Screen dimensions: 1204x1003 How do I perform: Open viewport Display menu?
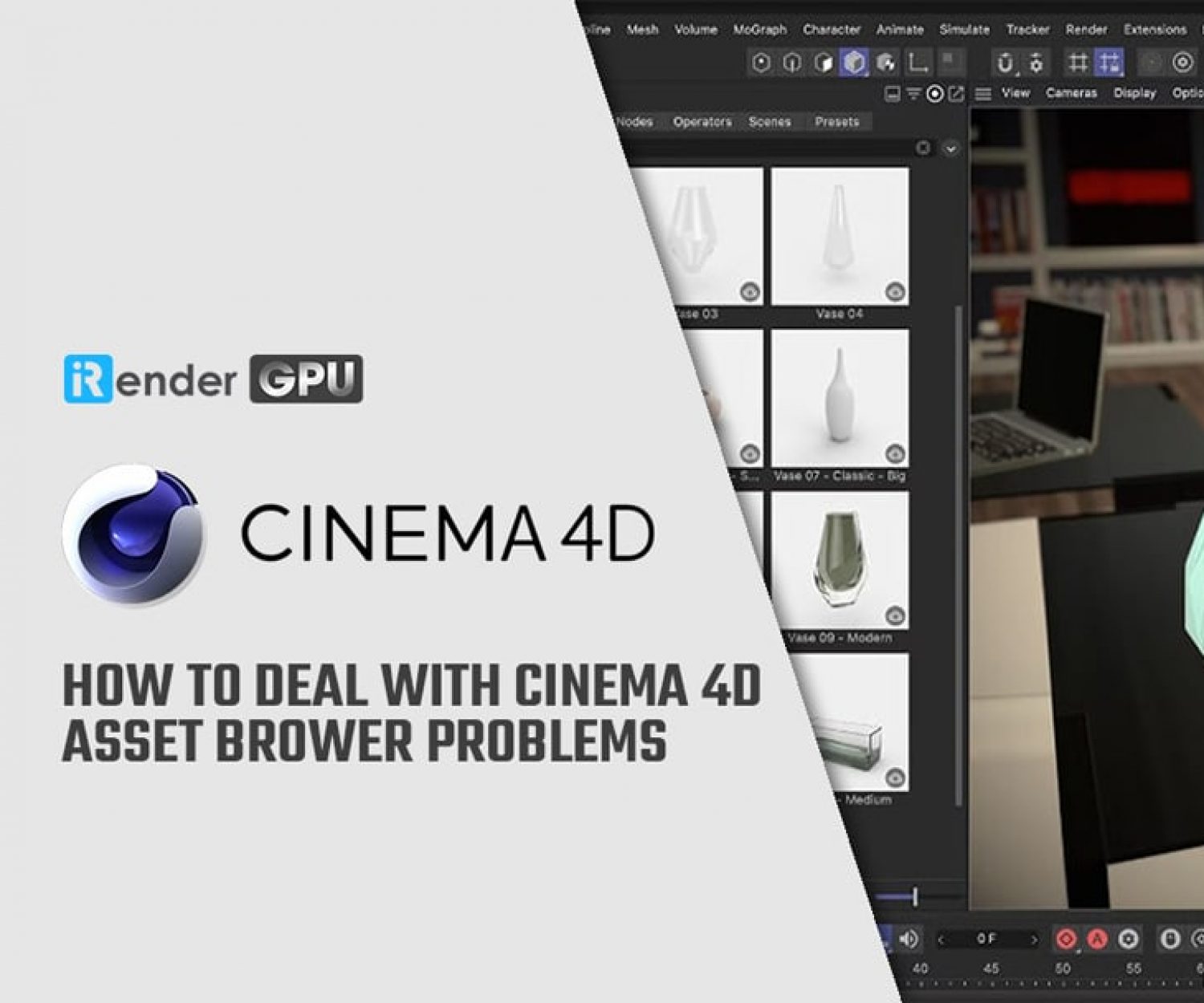(x=1134, y=93)
